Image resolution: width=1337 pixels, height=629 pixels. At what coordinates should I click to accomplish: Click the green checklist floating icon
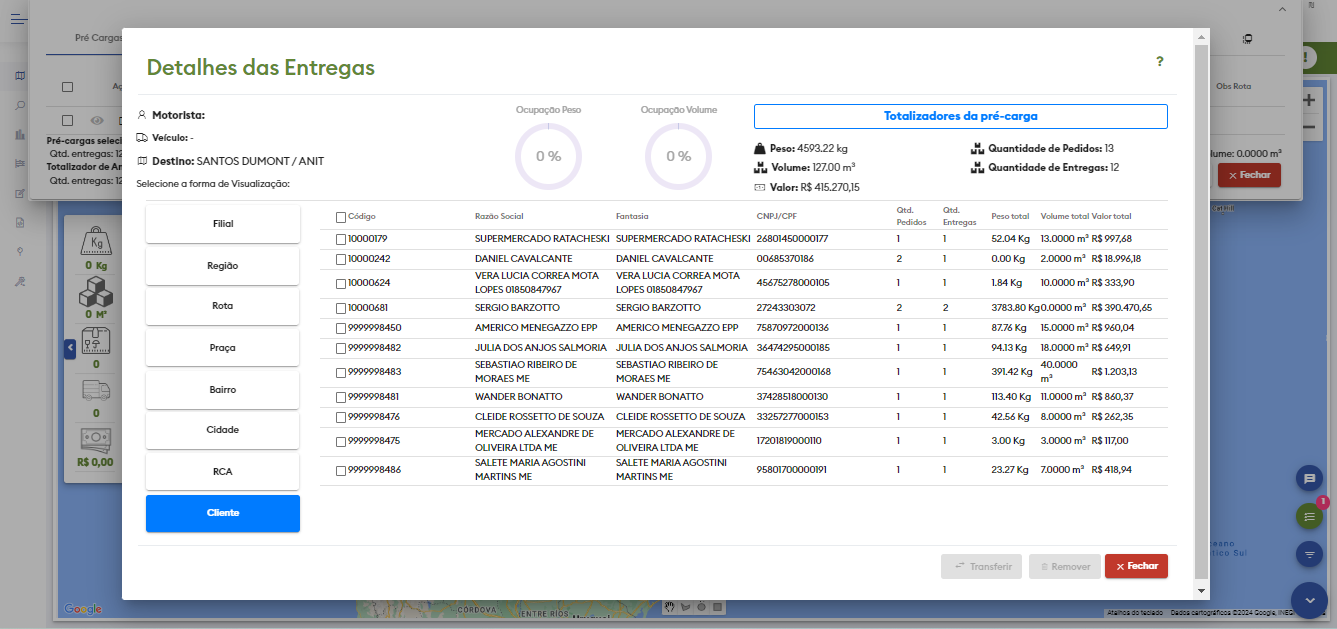(1308, 516)
